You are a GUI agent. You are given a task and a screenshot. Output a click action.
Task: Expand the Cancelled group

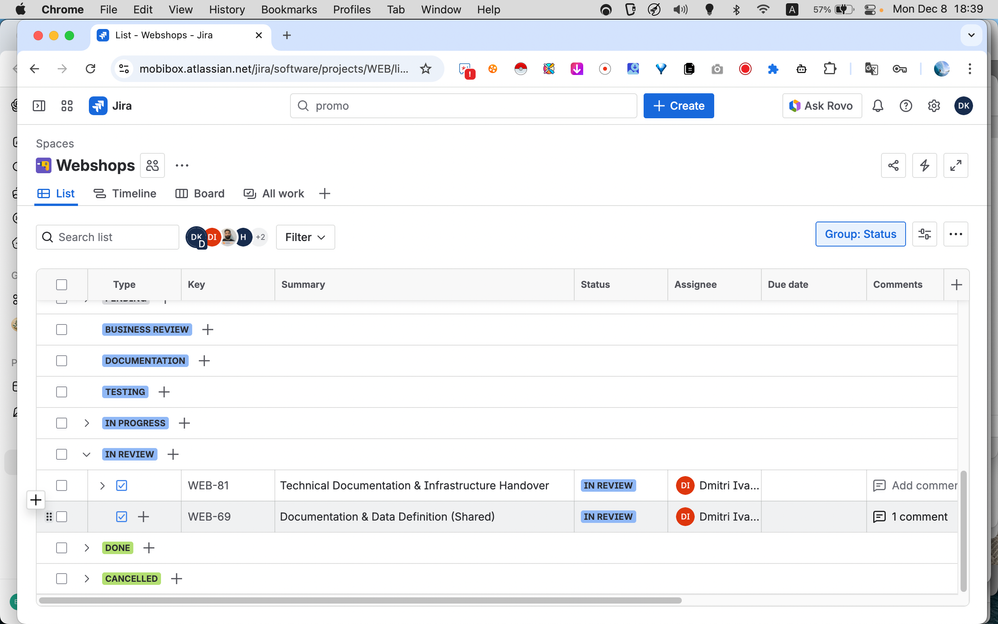(87, 578)
